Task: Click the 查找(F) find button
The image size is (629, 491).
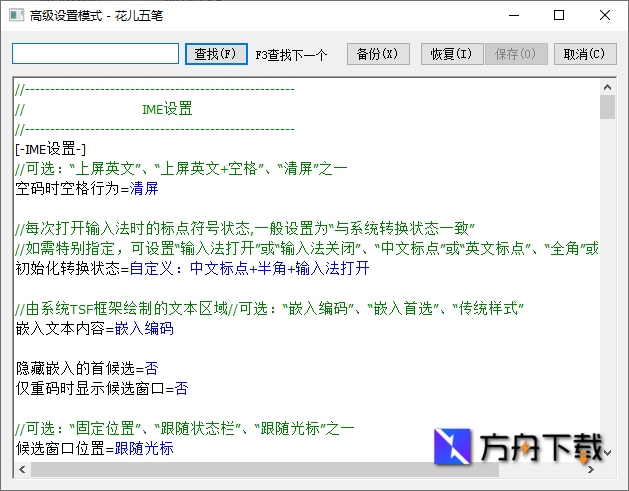Action: tap(216, 54)
